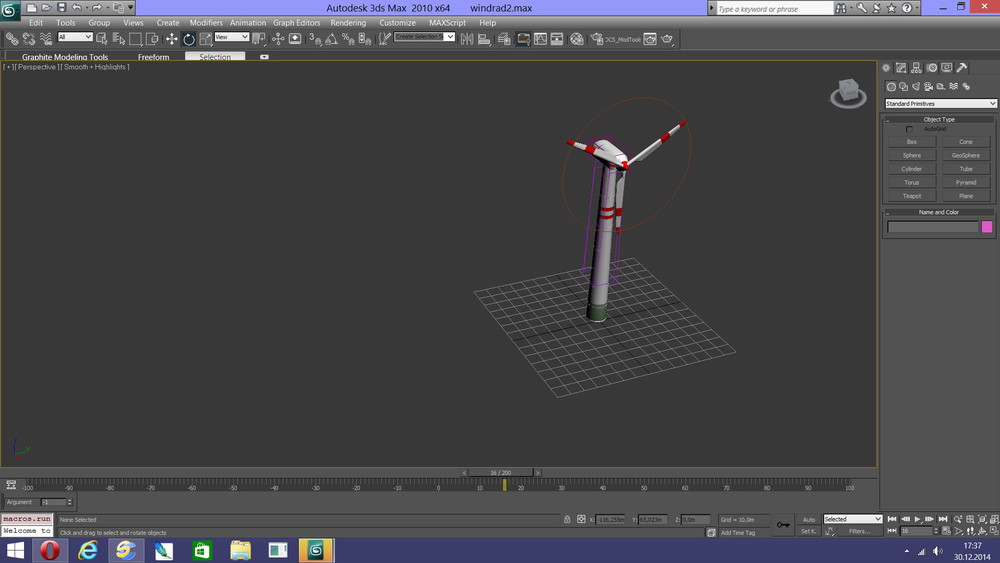Switch to the Hierarchy panel tab
1000x563 pixels.
click(x=916, y=68)
